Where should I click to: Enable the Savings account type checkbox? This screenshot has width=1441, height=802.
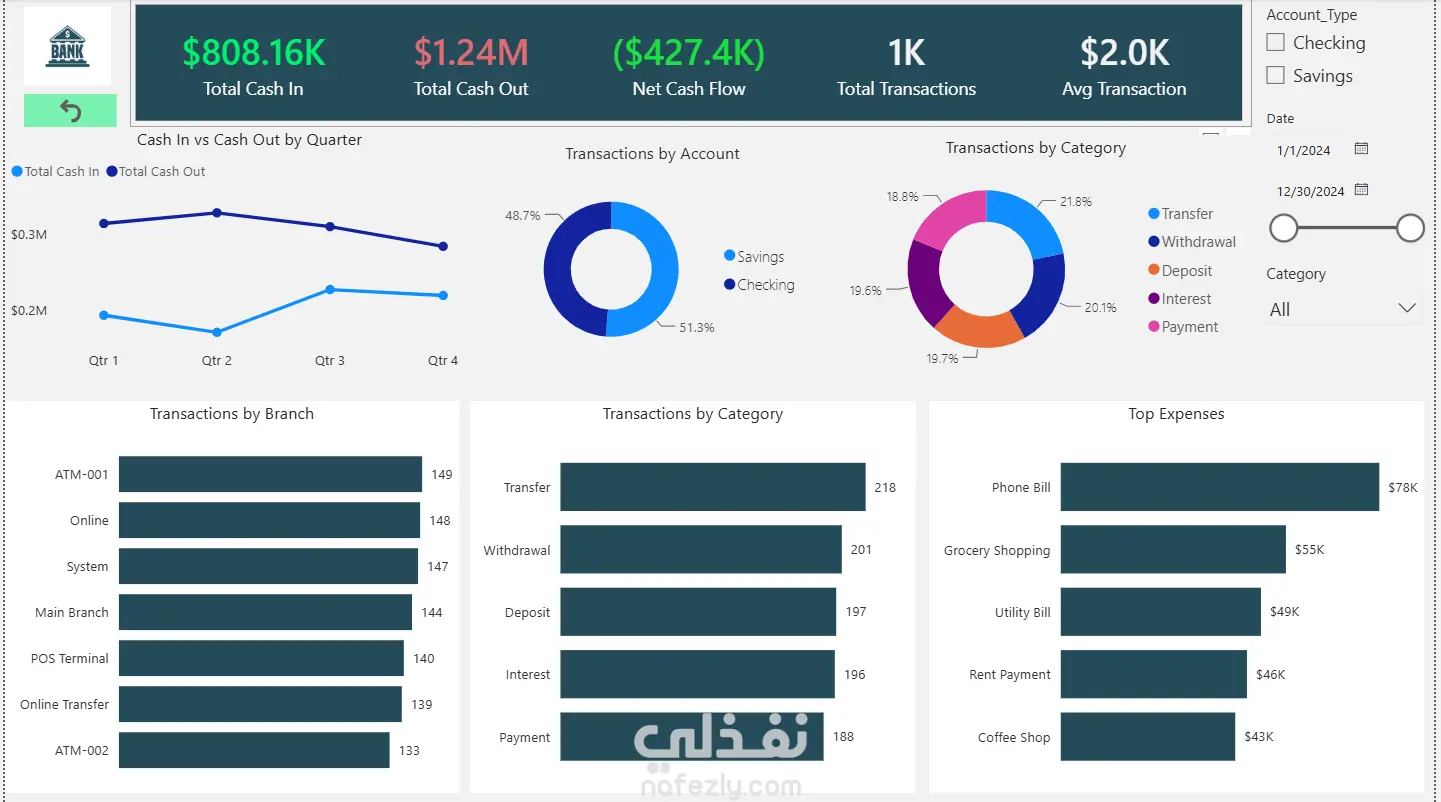[1275, 76]
